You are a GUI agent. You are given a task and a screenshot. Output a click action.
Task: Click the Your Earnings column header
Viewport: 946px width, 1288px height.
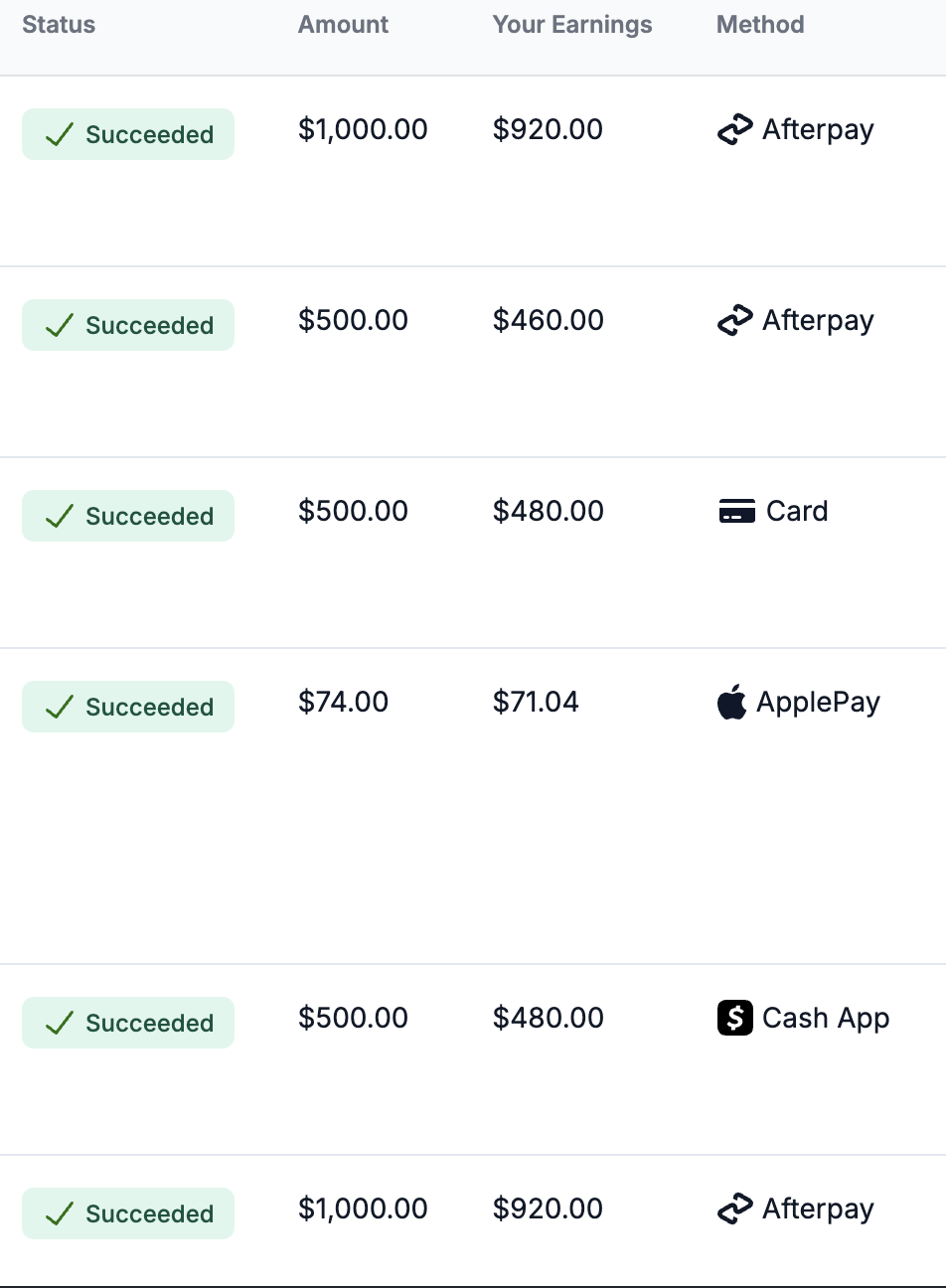point(572,25)
